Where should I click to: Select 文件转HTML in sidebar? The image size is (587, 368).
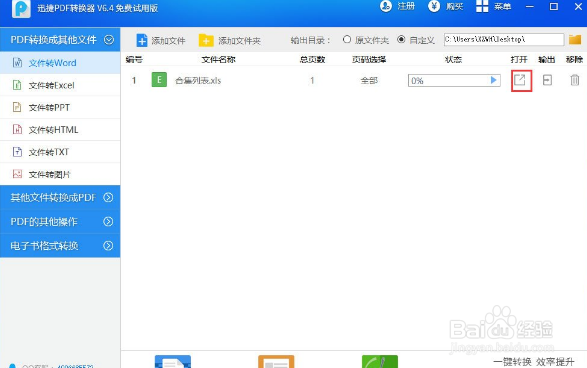click(60, 130)
